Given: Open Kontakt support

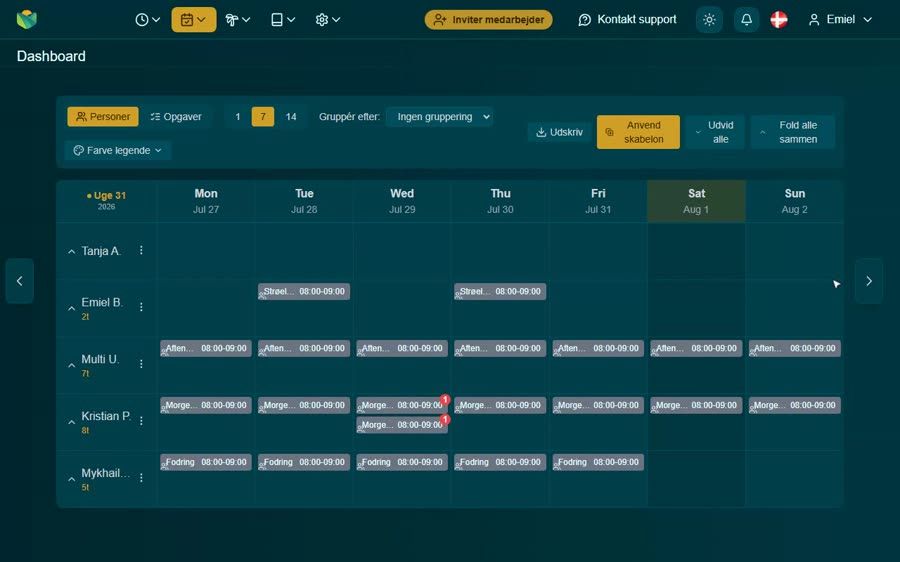Looking at the screenshot, I should 627,20.
